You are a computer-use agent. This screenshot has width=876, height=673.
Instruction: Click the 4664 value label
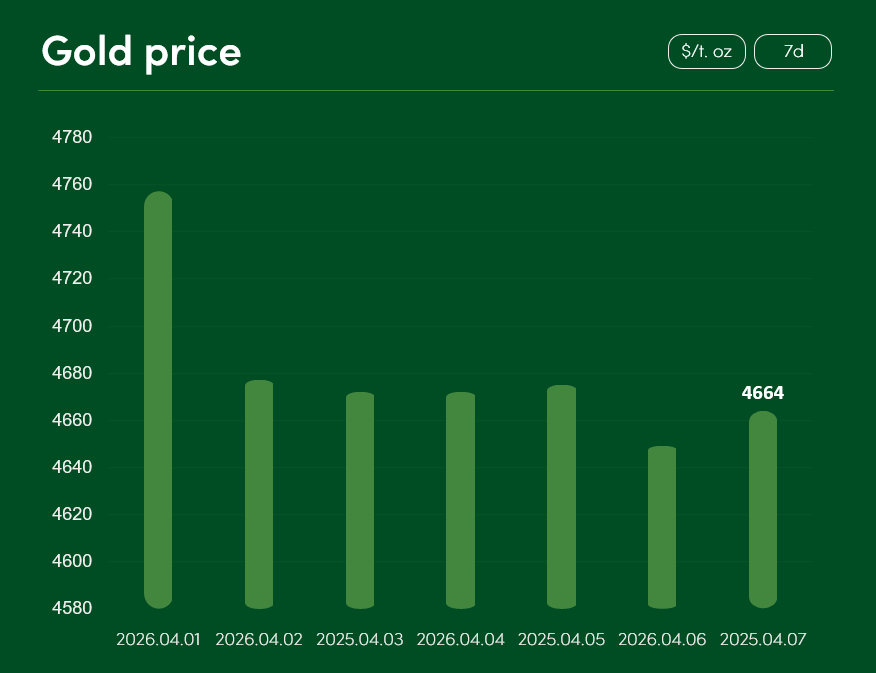pyautogui.click(x=763, y=393)
